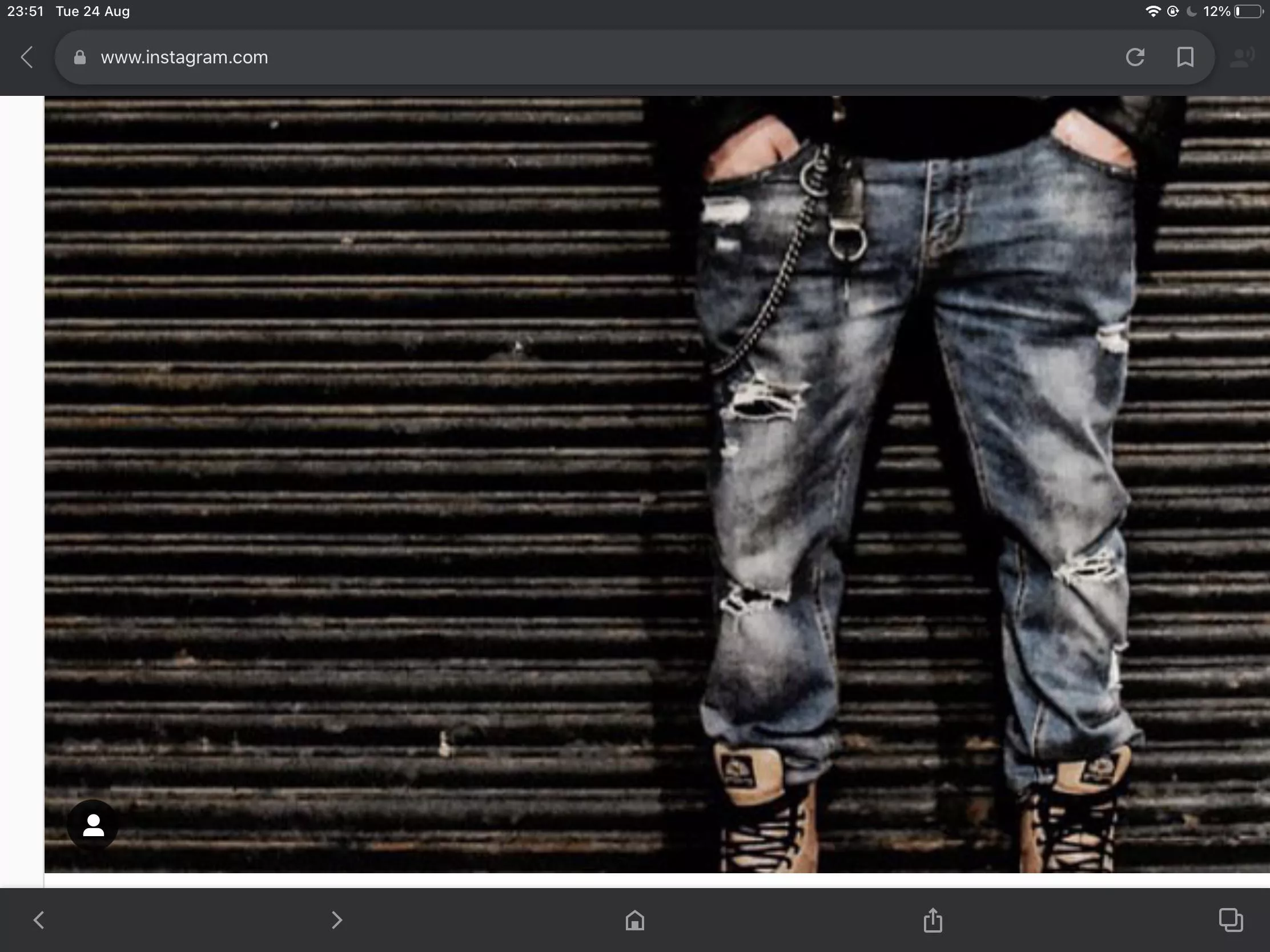1270x952 pixels.
Task: Tap the lock icon in the address bar
Action: coord(80,58)
